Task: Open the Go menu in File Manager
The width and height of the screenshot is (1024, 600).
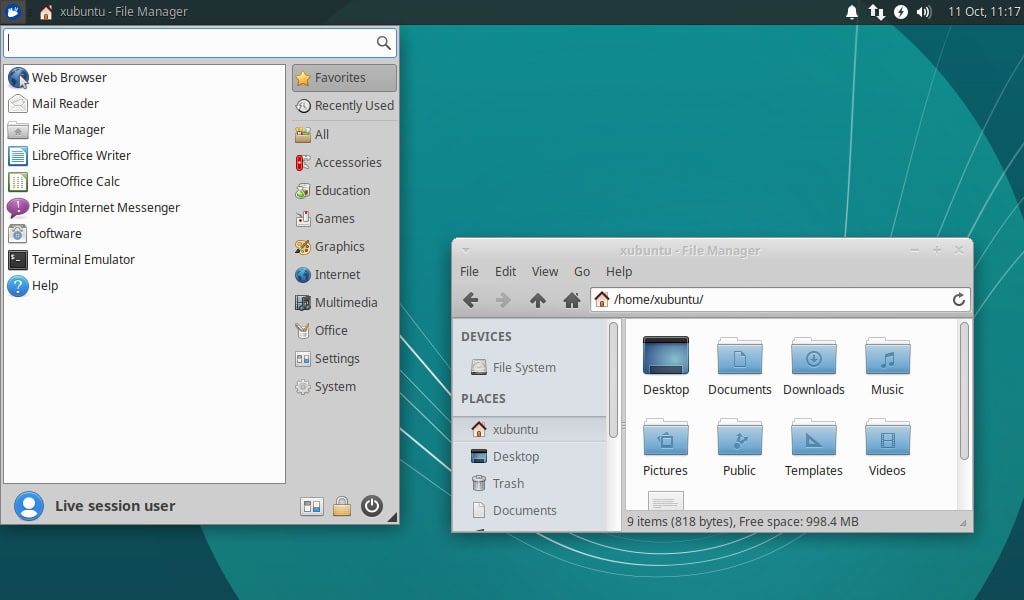Action: pos(582,271)
